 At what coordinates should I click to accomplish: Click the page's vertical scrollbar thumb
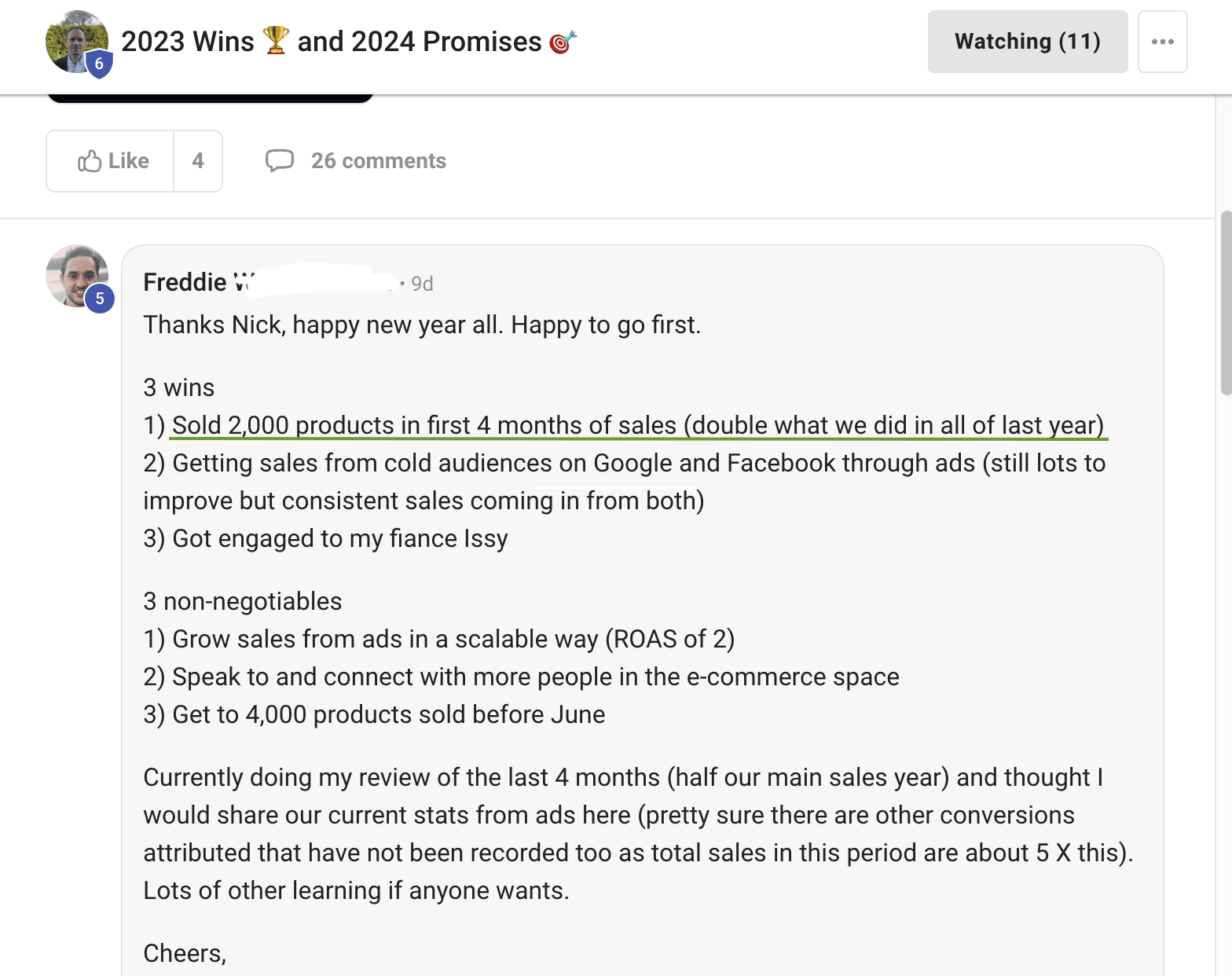1226,303
